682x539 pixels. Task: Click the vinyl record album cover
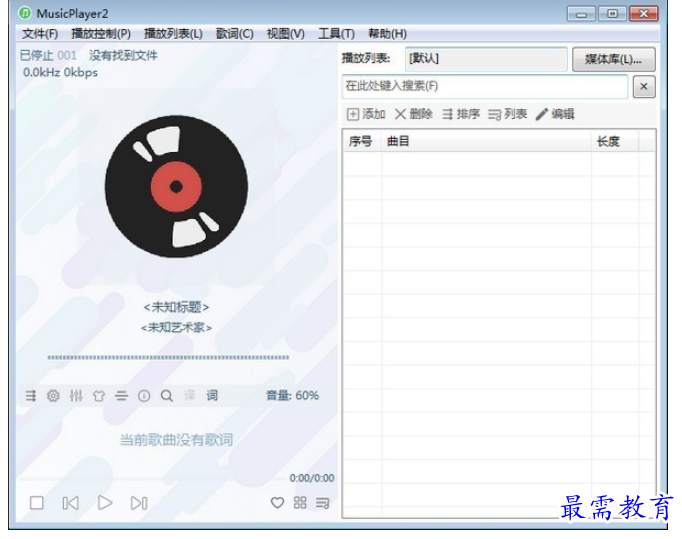coord(176,186)
